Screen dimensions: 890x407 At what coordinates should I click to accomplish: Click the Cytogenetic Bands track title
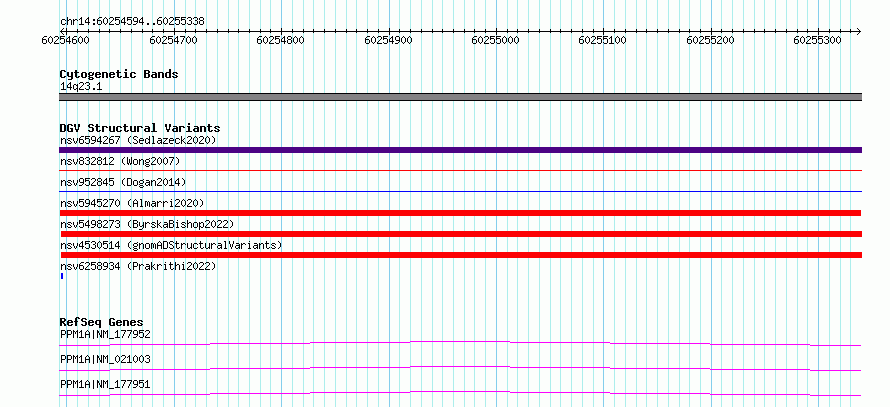[119, 74]
